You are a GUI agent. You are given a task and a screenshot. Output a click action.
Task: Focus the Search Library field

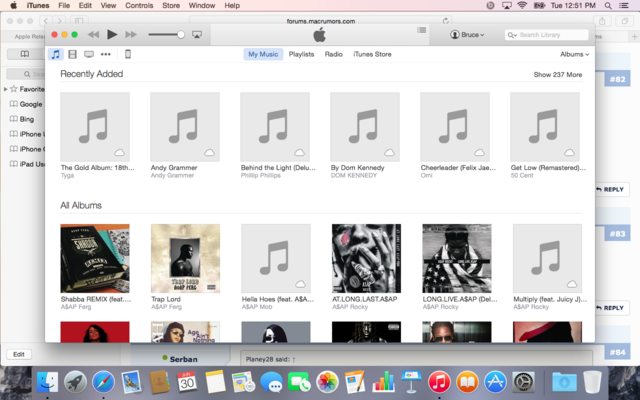click(x=547, y=35)
